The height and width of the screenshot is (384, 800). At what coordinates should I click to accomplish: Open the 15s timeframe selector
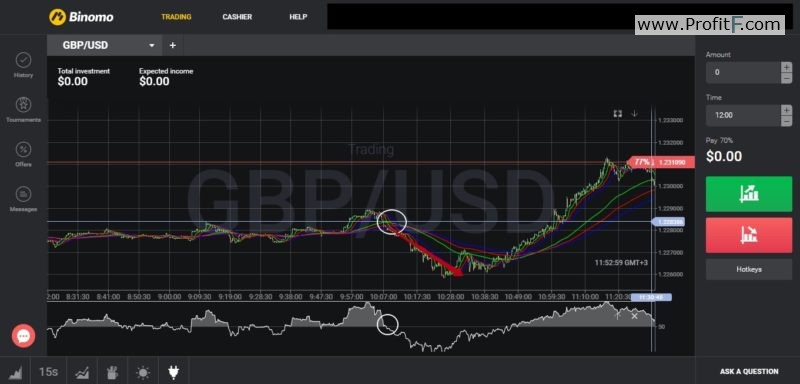tap(48, 372)
